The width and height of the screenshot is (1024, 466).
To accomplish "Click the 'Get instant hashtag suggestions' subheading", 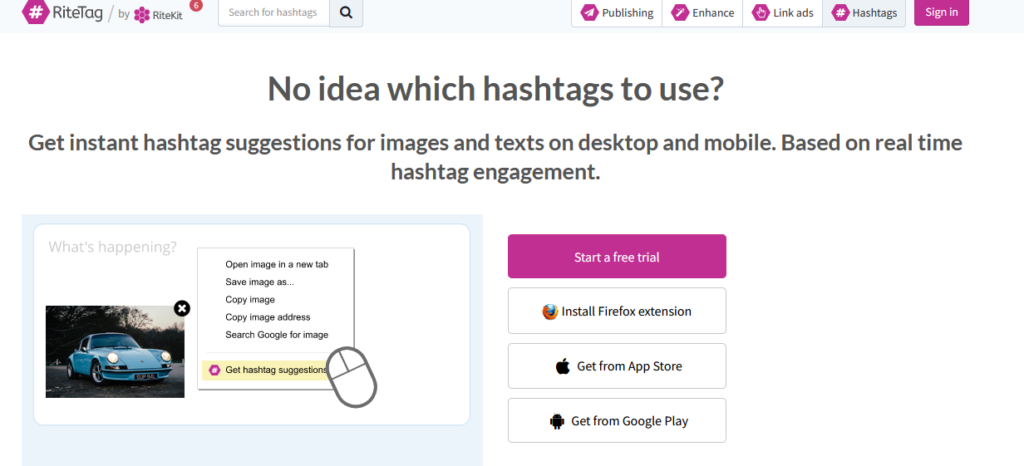I will (x=496, y=157).
